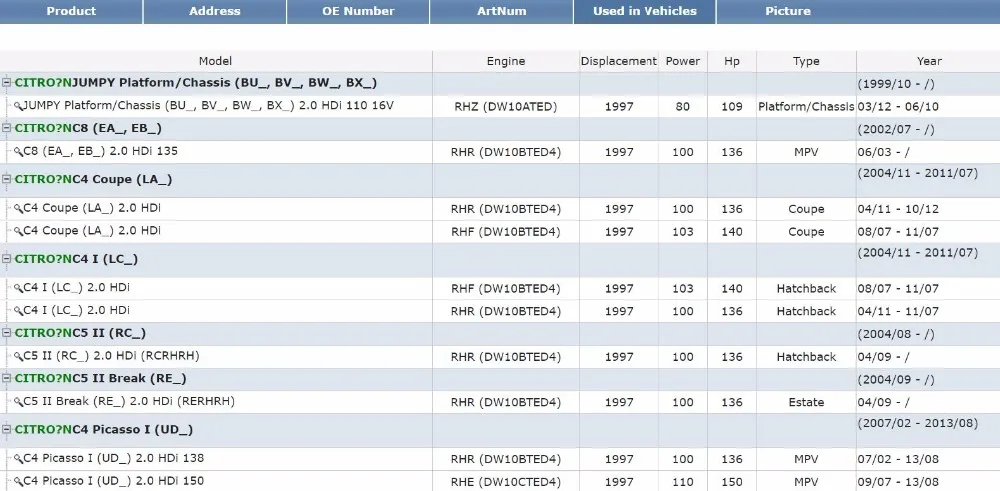Open model JUMPY Platform/Chassis 2.0 HDi 110 16V
This screenshot has width=1000, height=491.
208,105
